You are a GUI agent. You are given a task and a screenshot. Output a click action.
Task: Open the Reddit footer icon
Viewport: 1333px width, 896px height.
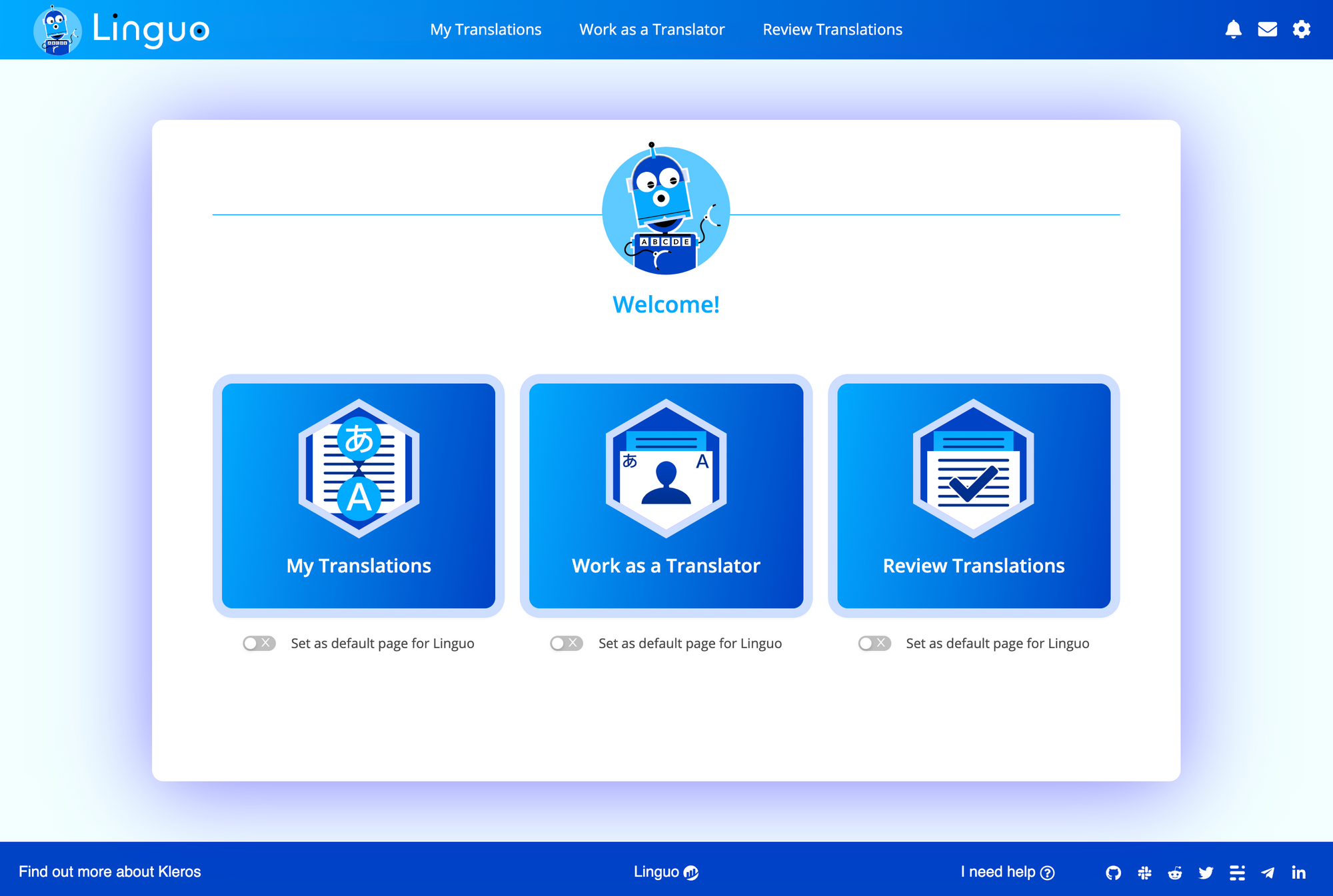[1175, 873]
